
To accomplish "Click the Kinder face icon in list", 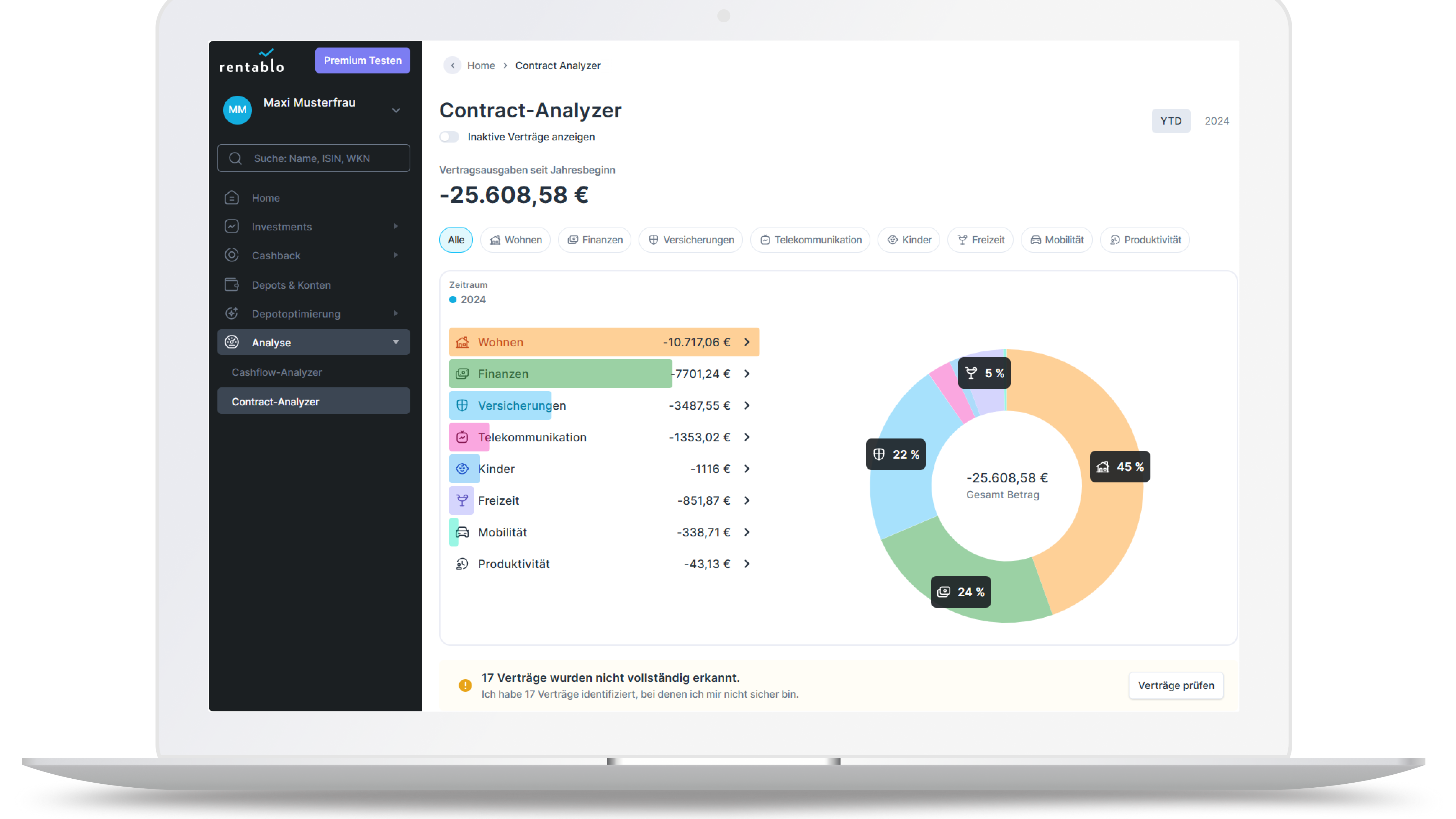I will [462, 469].
